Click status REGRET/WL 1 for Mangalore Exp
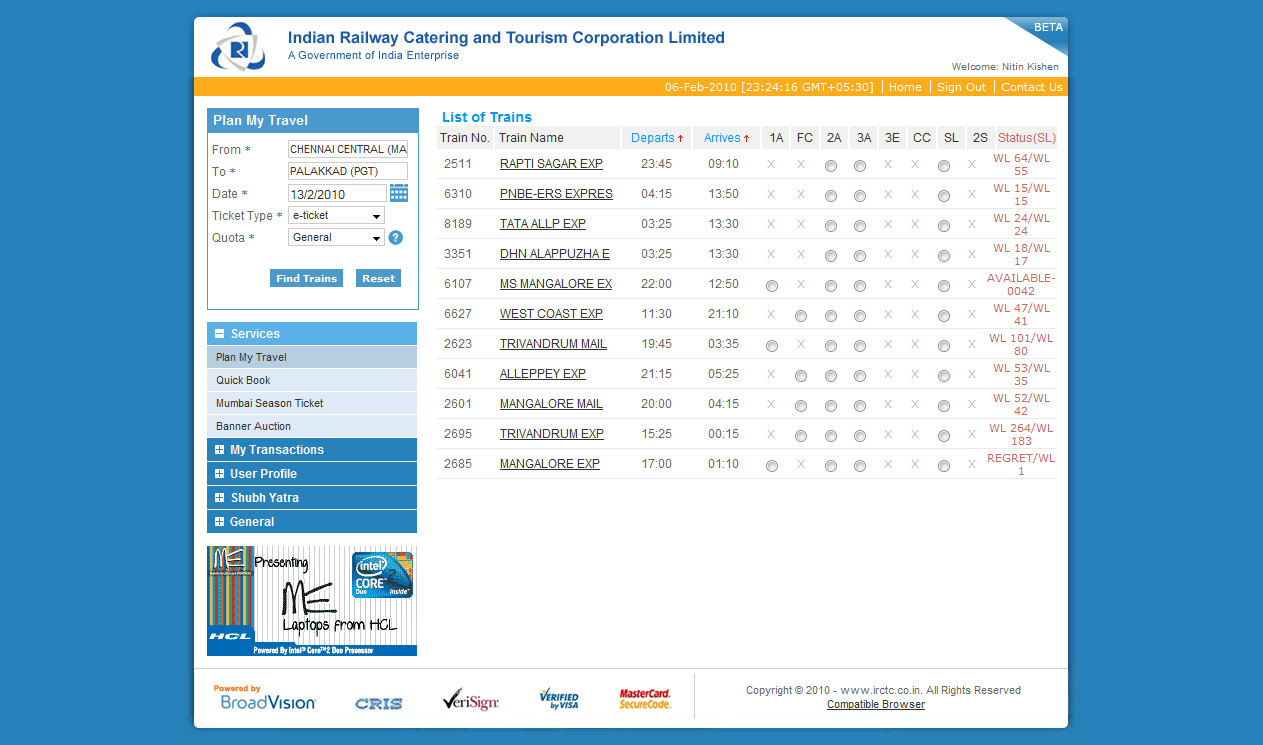1263x745 pixels. [x=1021, y=464]
